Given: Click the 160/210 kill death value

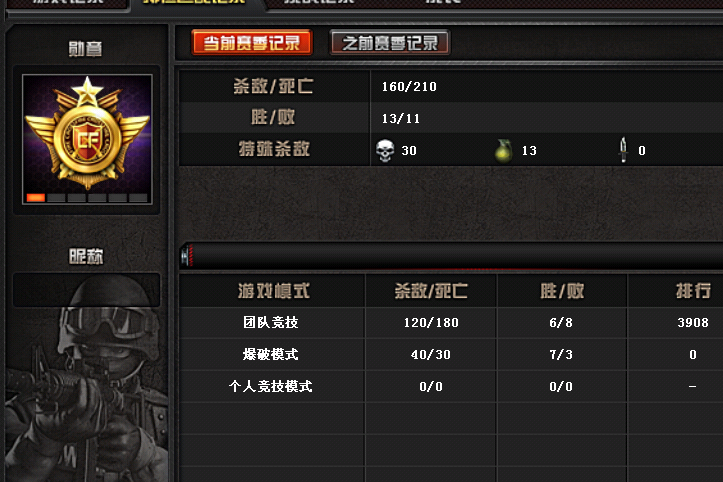Looking at the screenshot, I should coord(409,87).
